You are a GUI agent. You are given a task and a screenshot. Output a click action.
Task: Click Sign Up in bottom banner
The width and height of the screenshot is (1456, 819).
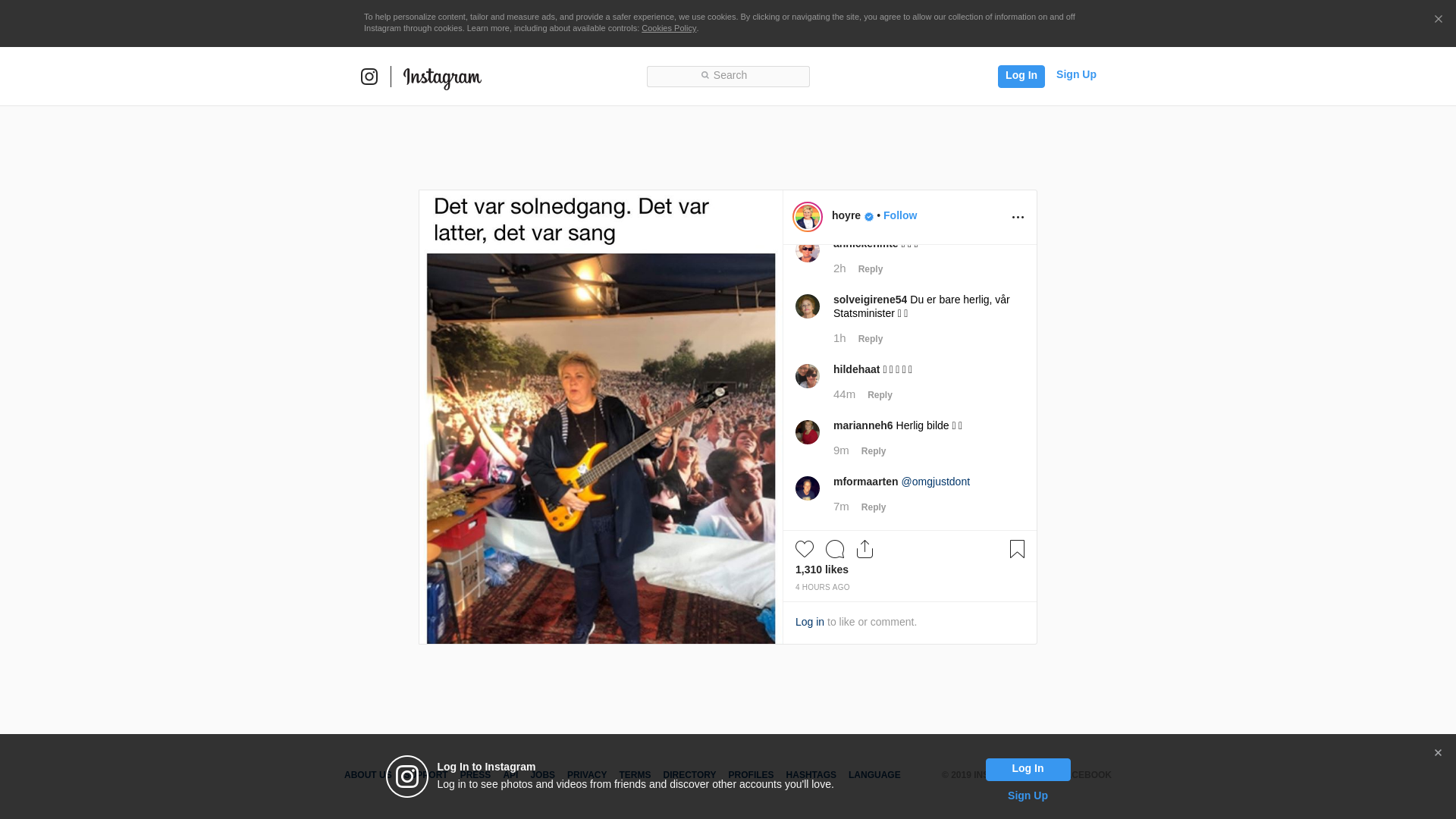click(x=1028, y=795)
